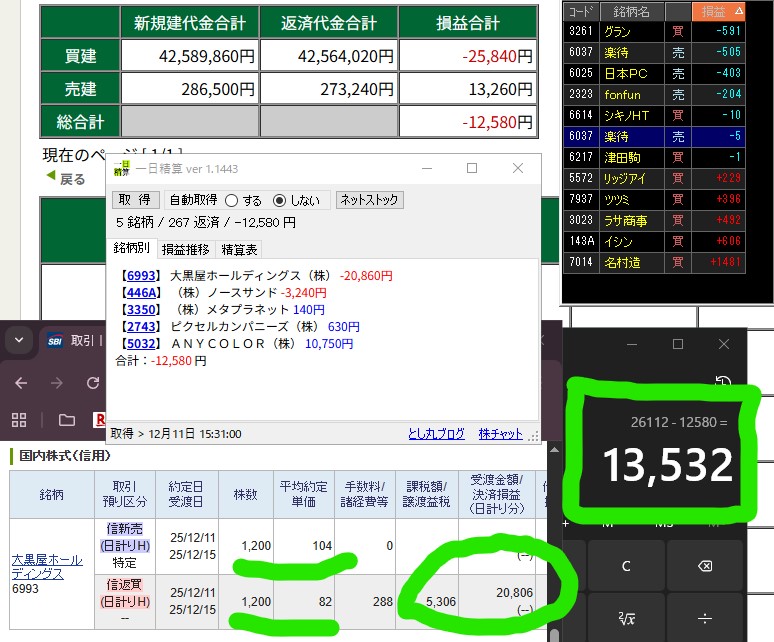774x642 pixels.
Task: Open the 6993 stock code link
Action: 138,276
